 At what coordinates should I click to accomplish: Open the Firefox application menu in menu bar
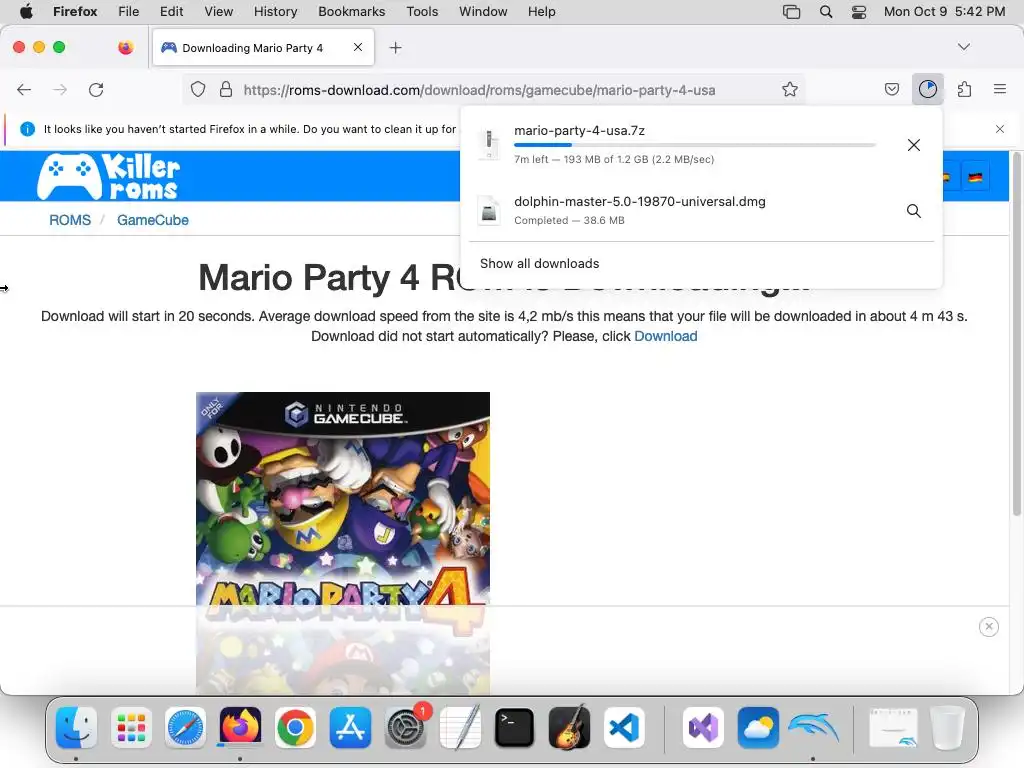[x=75, y=12]
